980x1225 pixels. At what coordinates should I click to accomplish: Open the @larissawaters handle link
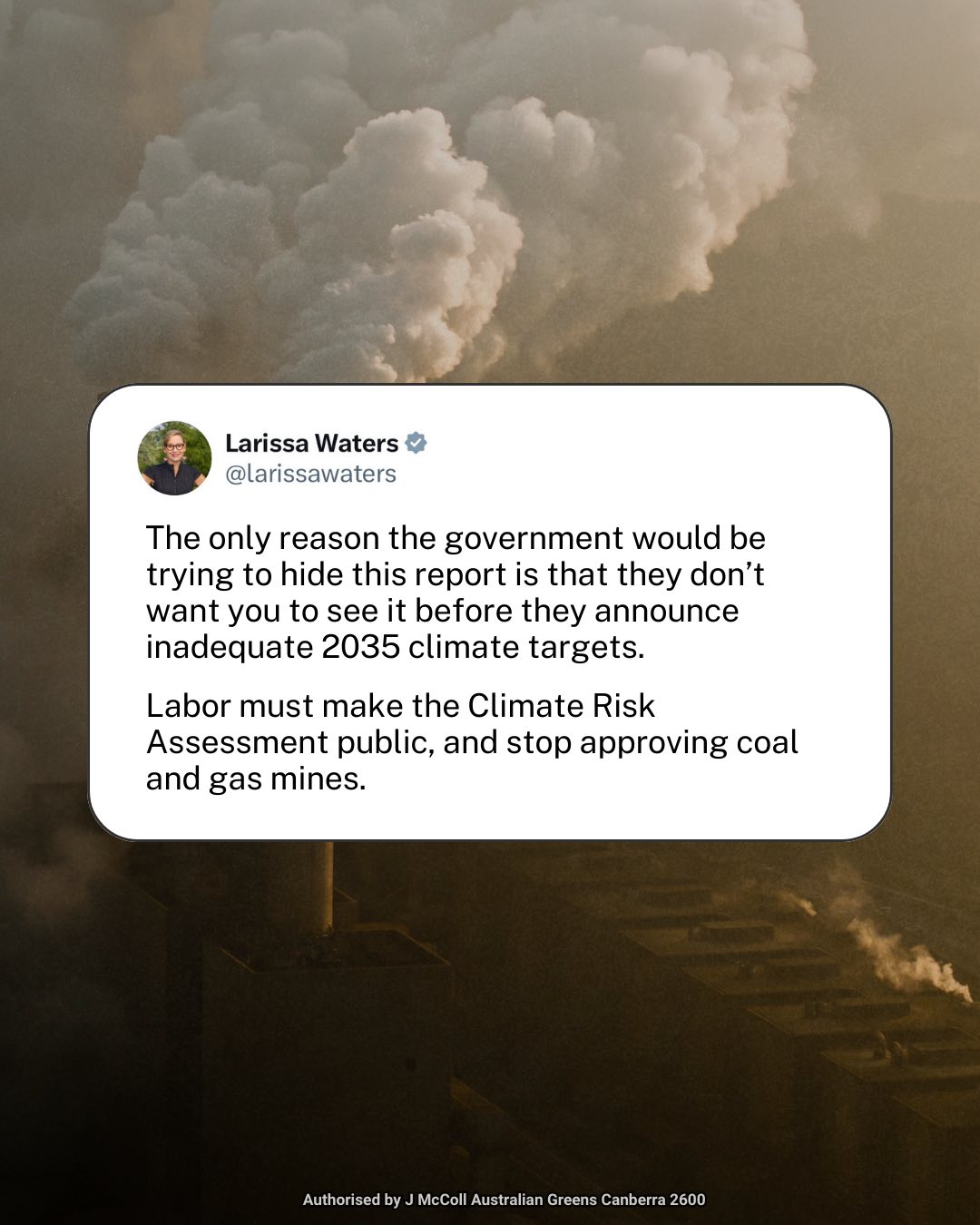[x=310, y=474]
